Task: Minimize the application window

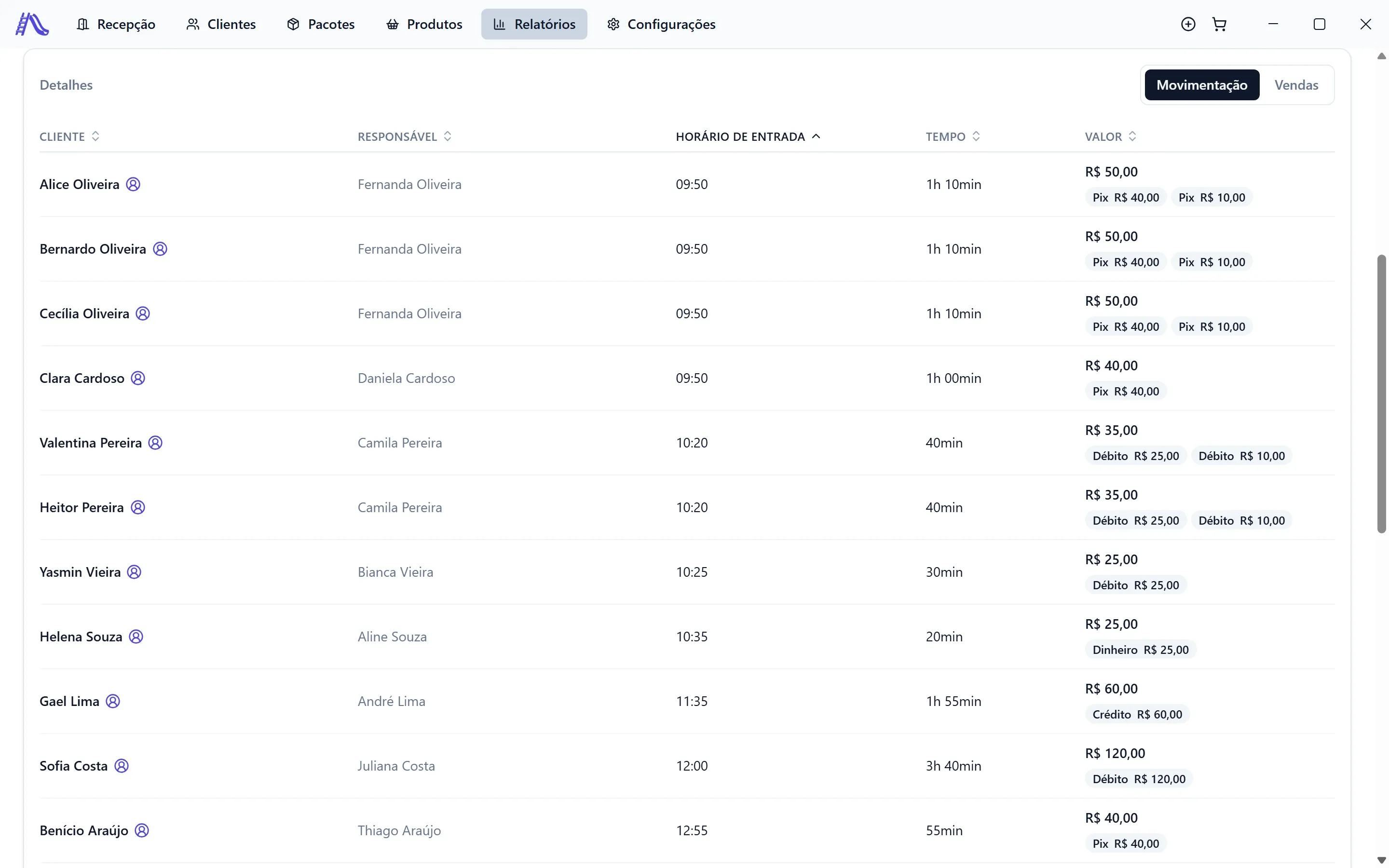Action: coord(1273,24)
